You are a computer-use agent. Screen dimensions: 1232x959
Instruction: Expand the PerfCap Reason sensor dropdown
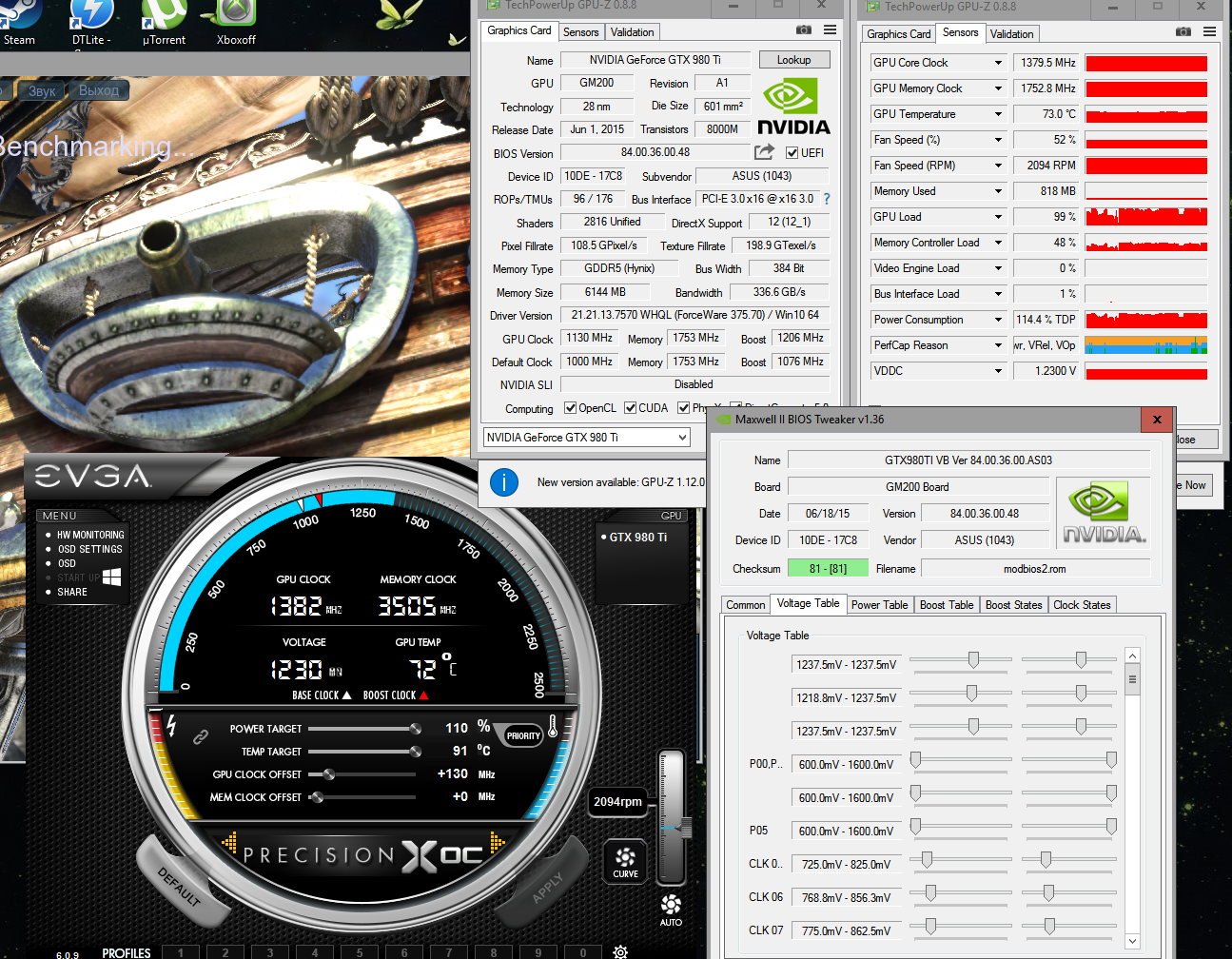pos(999,345)
